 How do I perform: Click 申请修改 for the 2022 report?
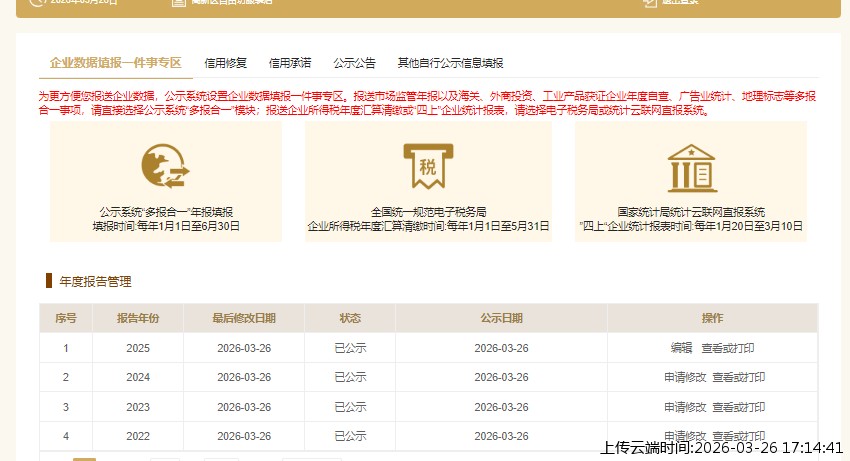pyautogui.click(x=685, y=436)
